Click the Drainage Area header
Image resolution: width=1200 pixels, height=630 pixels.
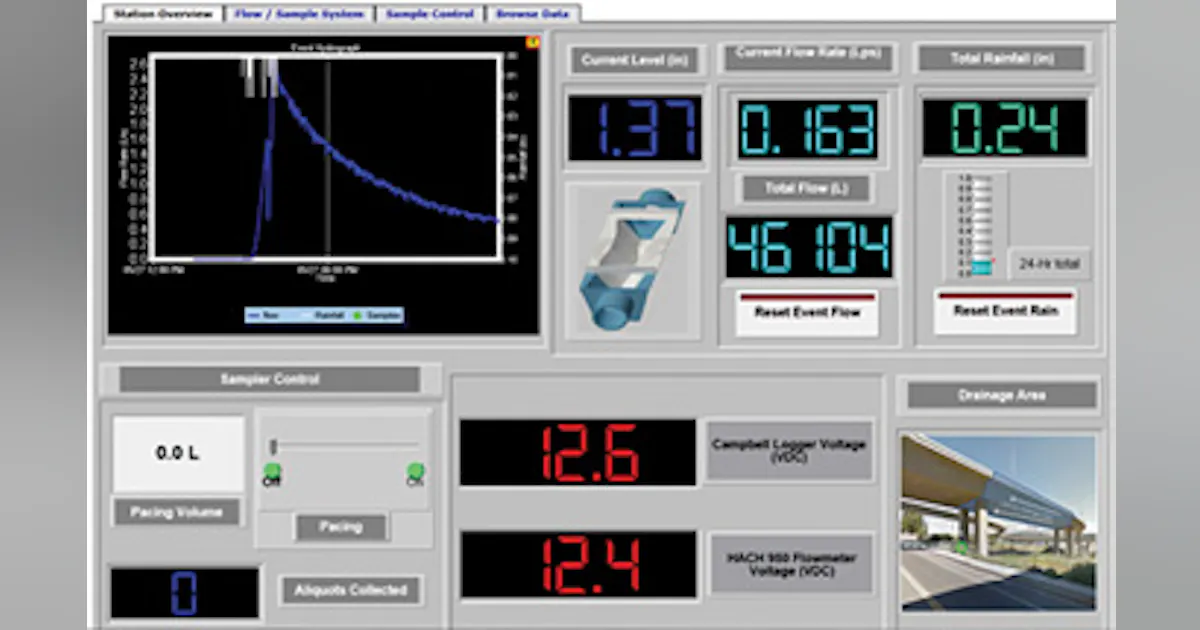click(1002, 395)
